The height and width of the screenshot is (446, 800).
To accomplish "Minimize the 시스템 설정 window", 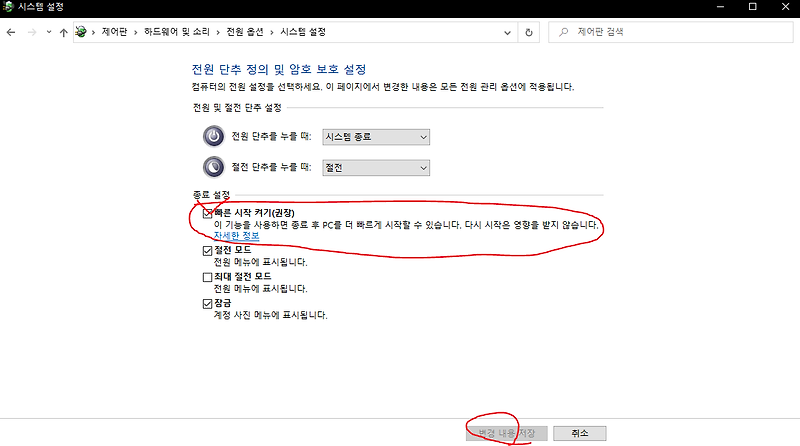I will click(x=720, y=7).
